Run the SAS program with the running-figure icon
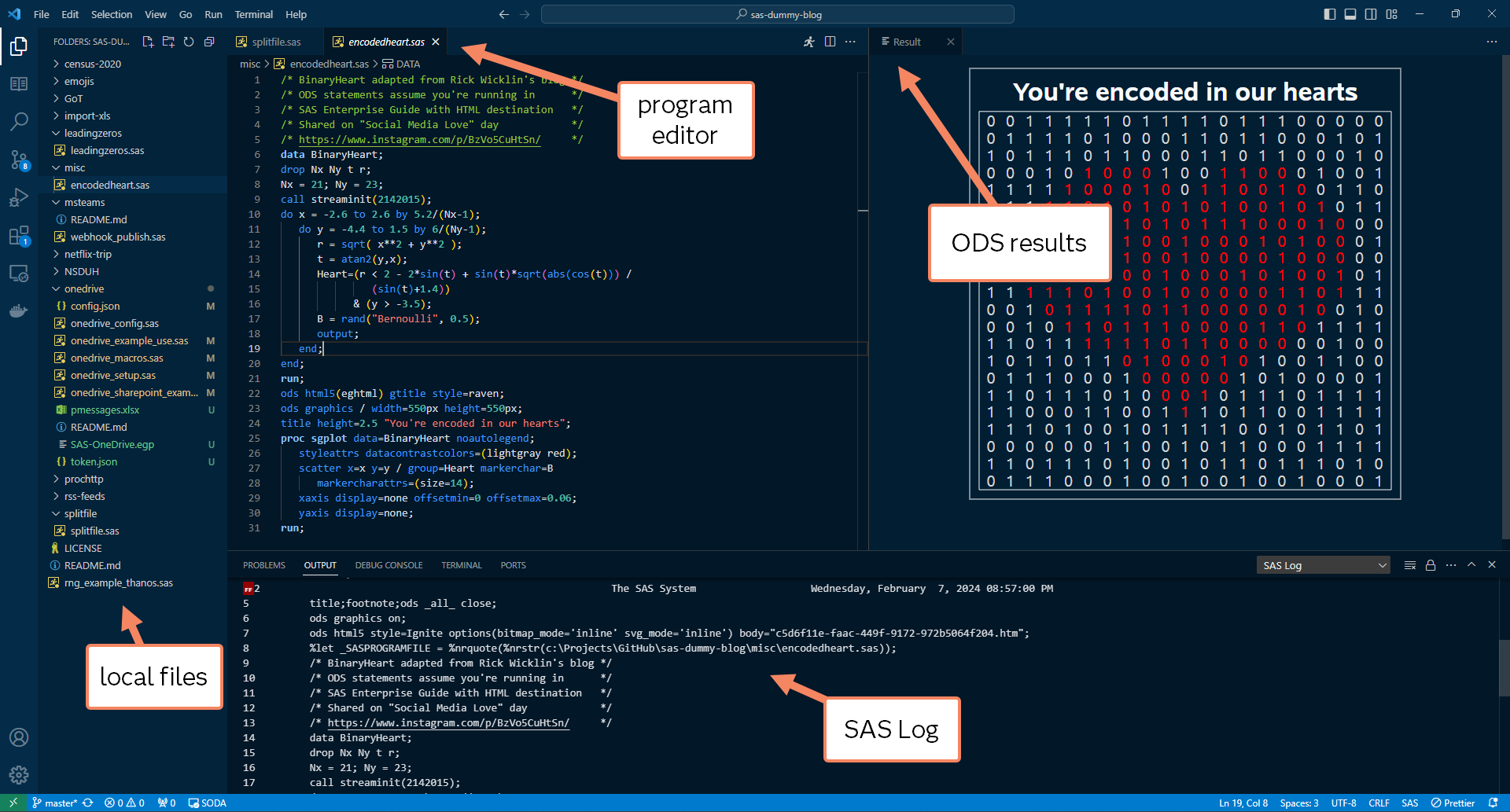 point(808,42)
